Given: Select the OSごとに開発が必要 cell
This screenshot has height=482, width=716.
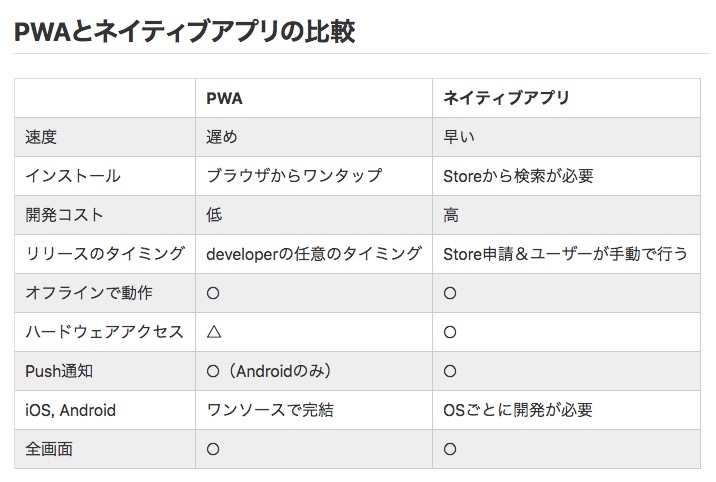Looking at the screenshot, I should [518, 410].
